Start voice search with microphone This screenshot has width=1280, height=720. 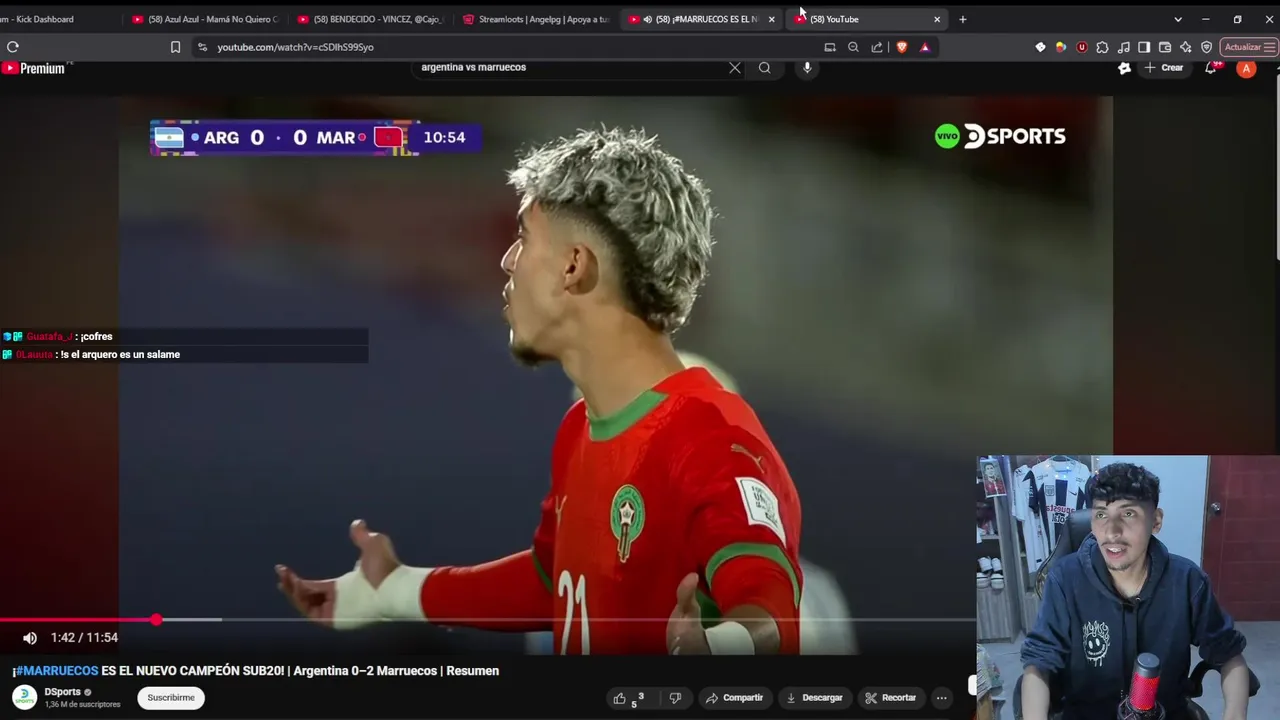pyautogui.click(x=807, y=67)
